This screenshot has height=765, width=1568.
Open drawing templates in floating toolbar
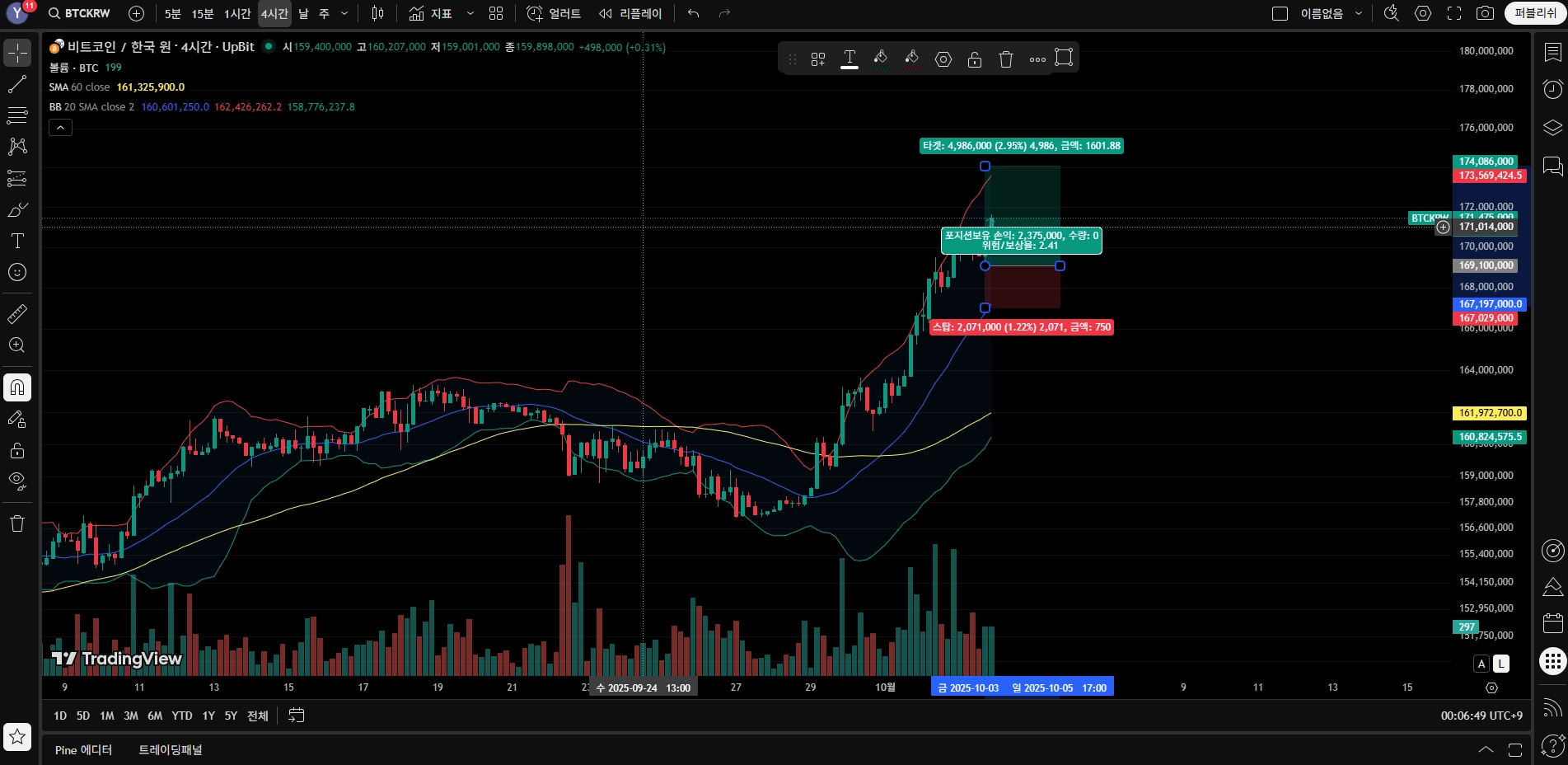pyautogui.click(x=818, y=59)
